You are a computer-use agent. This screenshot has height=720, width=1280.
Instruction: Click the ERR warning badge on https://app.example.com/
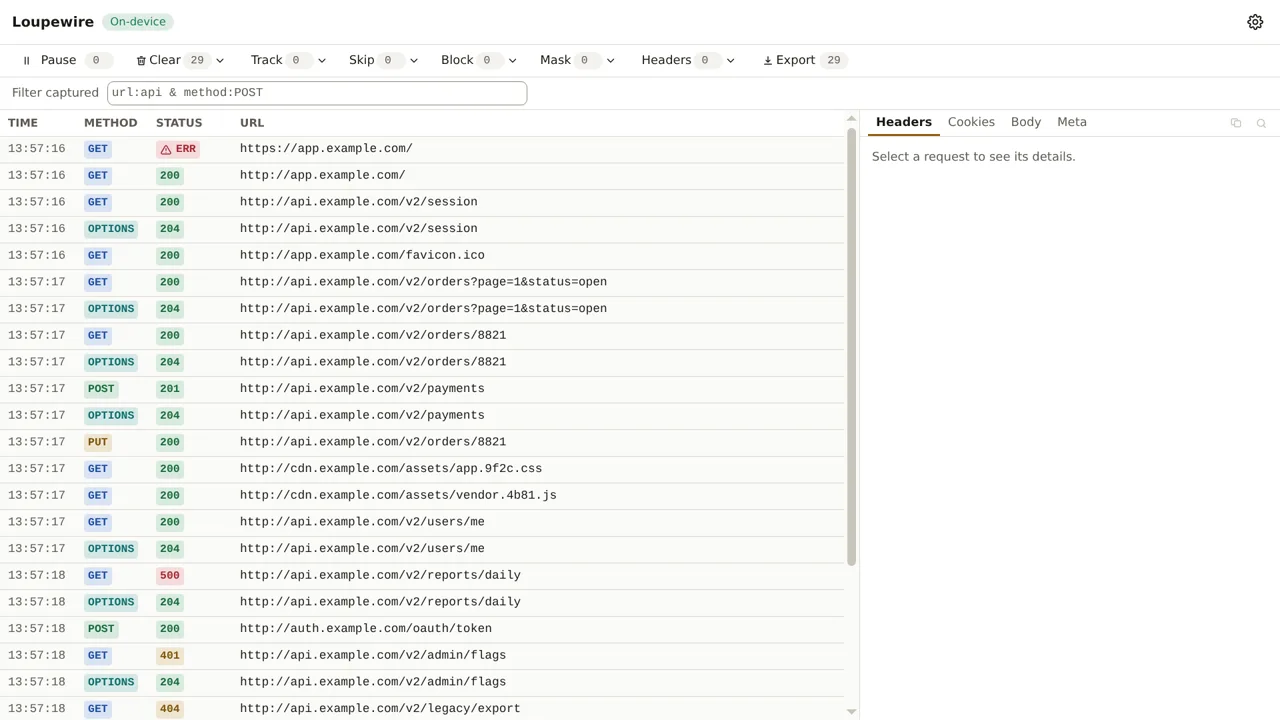pos(178,149)
